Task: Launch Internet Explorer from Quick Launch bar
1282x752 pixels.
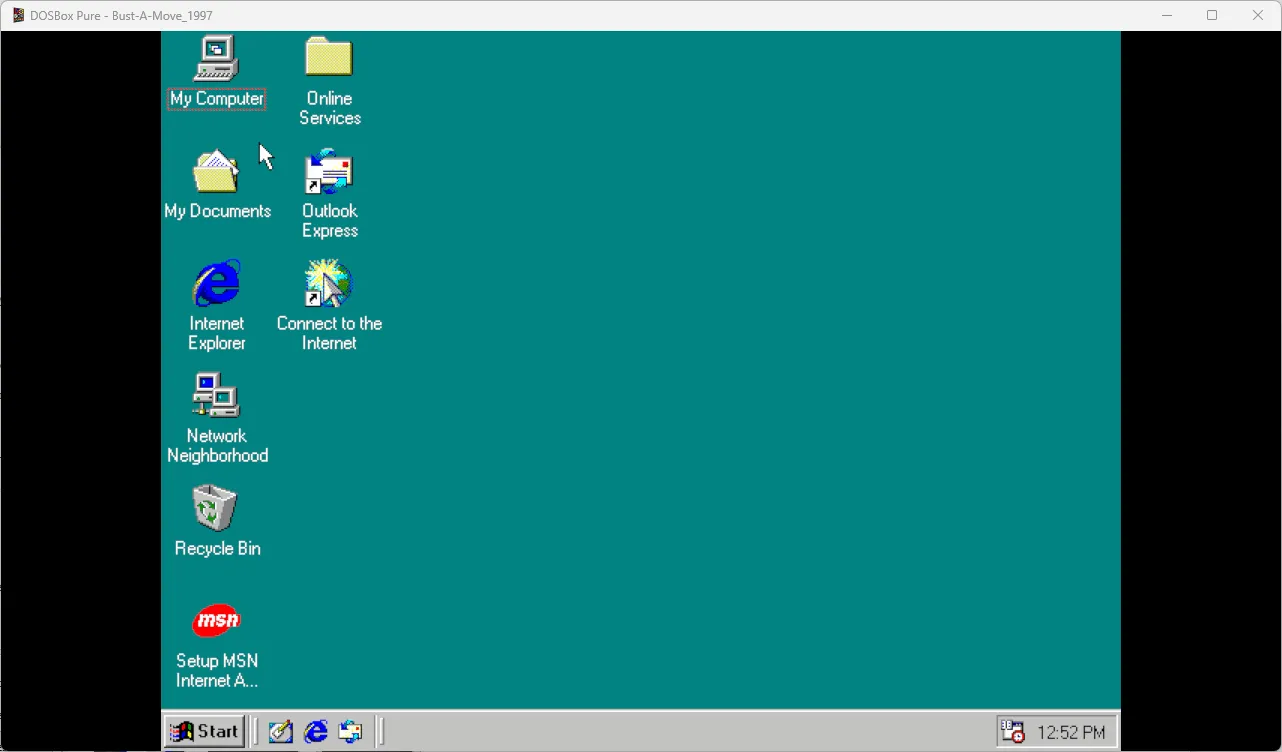Action: point(316,732)
